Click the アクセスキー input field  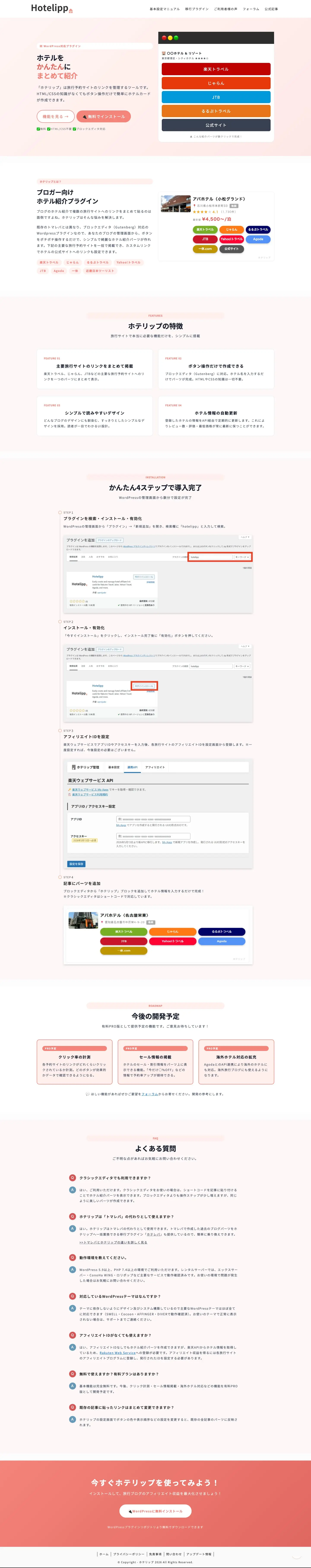(x=153, y=836)
